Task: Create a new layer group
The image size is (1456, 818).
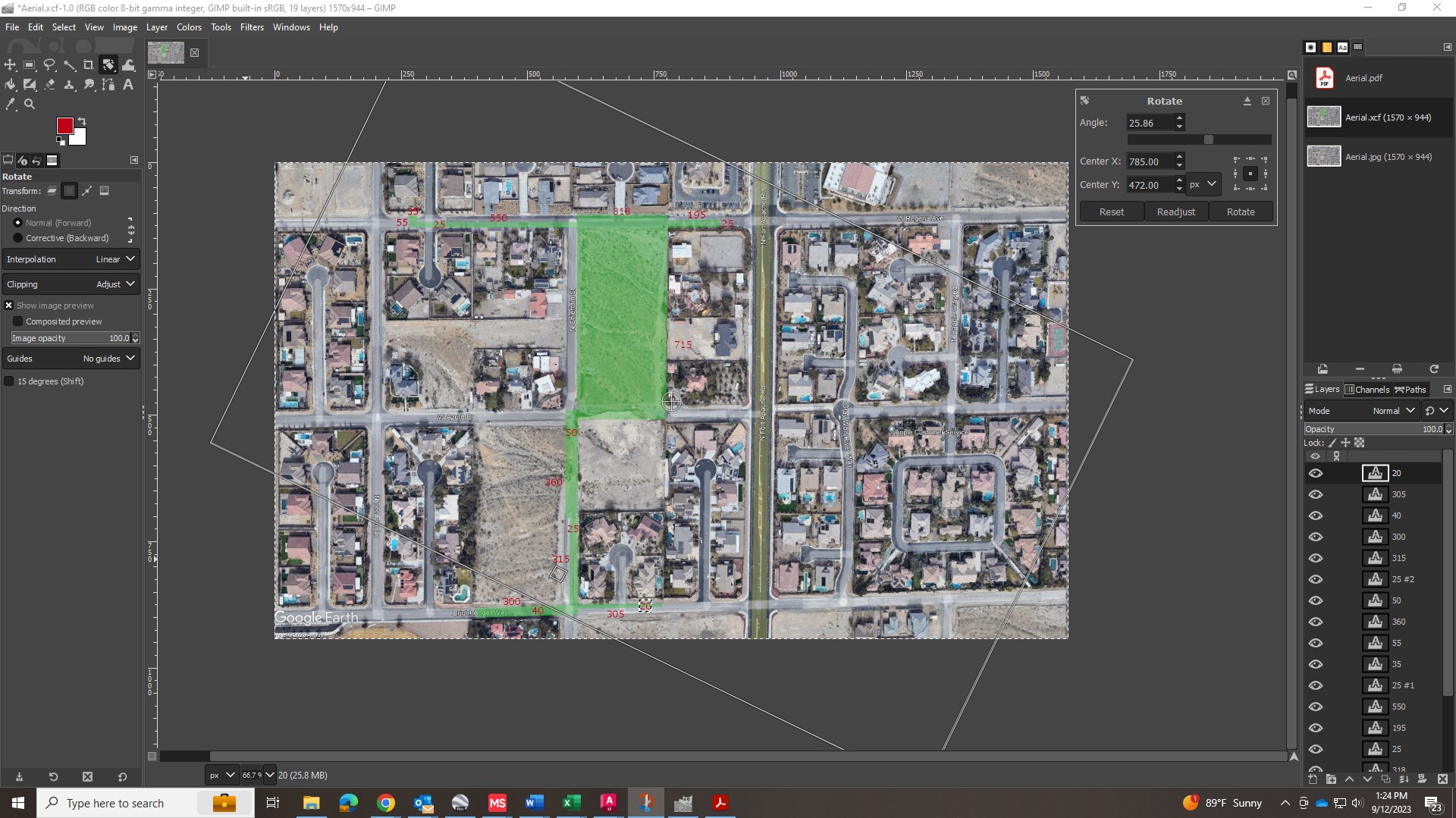Action: coord(1331,779)
